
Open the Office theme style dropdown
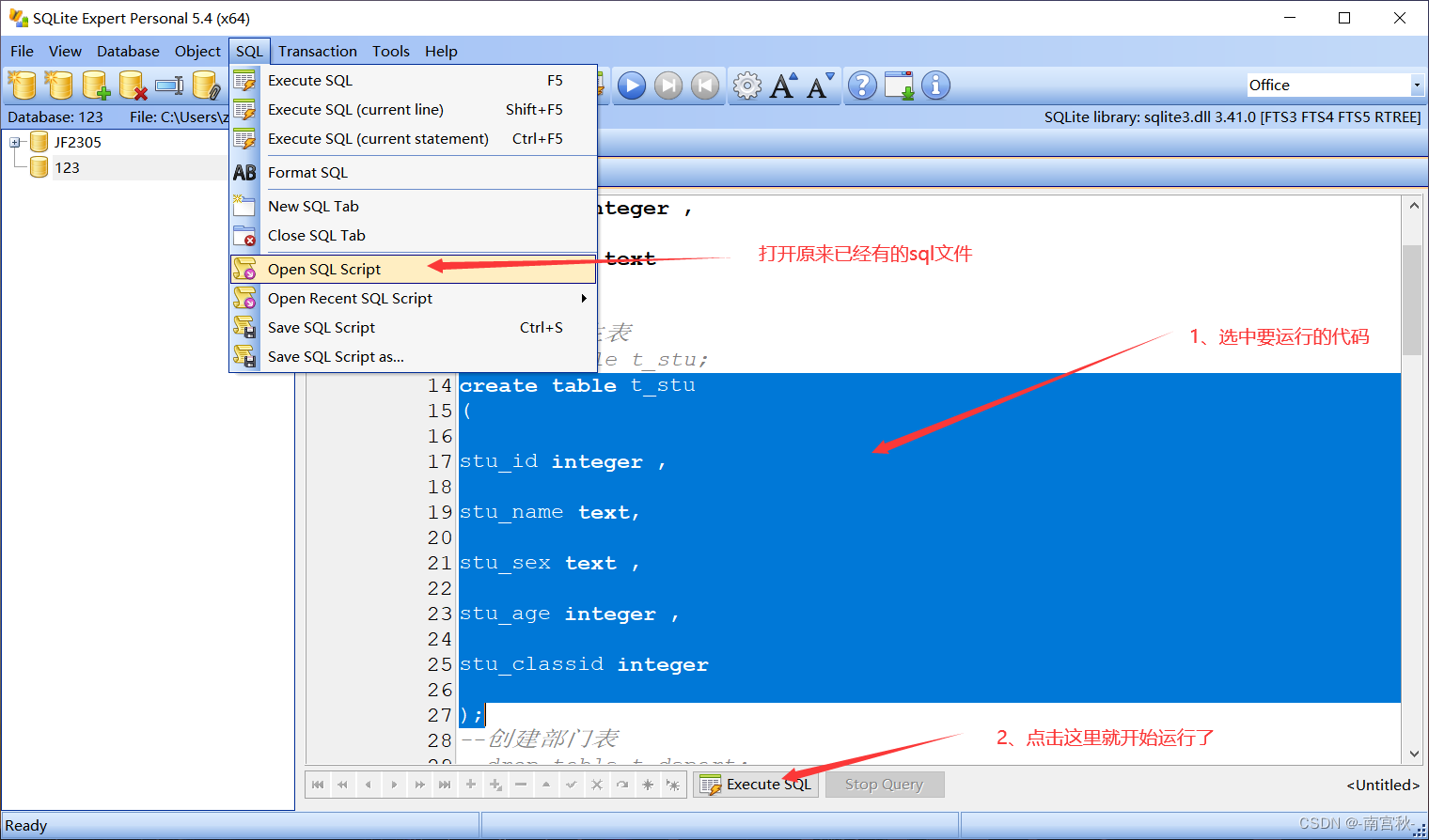pyautogui.click(x=1415, y=85)
